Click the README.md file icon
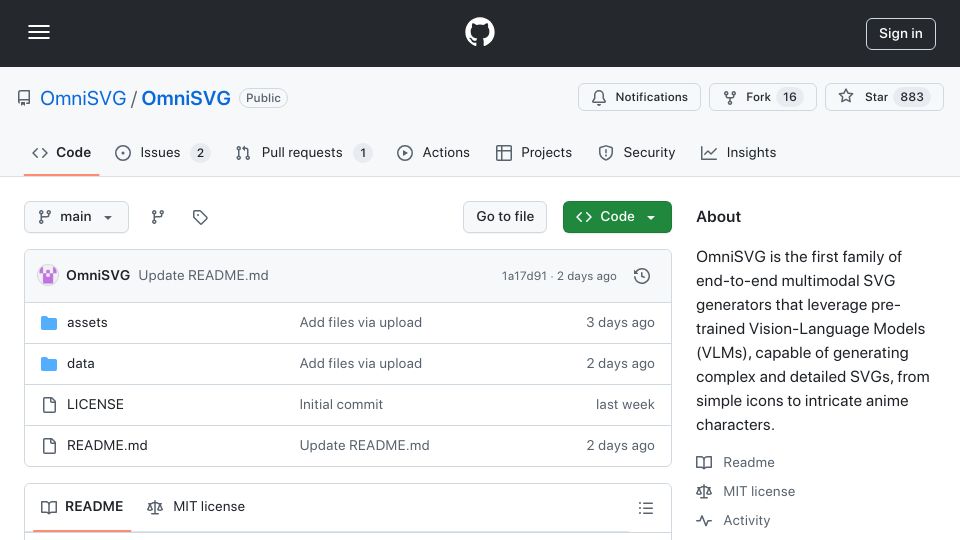 49,446
